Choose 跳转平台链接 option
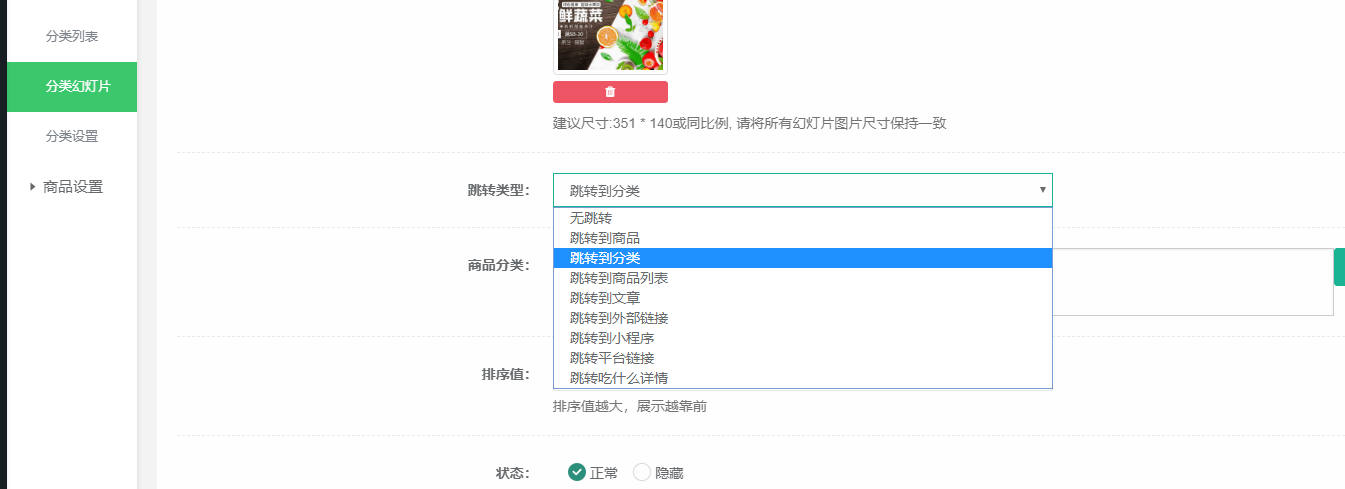 coord(612,358)
